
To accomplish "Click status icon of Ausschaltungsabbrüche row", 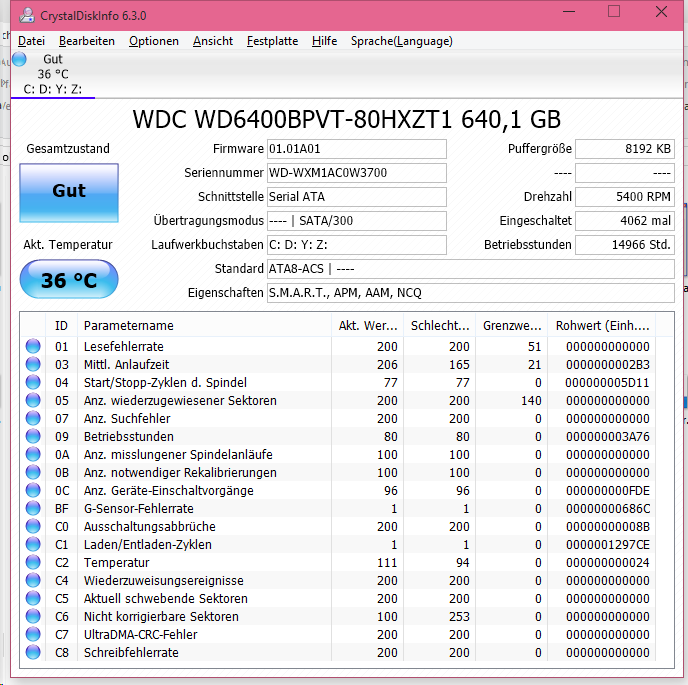I will [33, 526].
